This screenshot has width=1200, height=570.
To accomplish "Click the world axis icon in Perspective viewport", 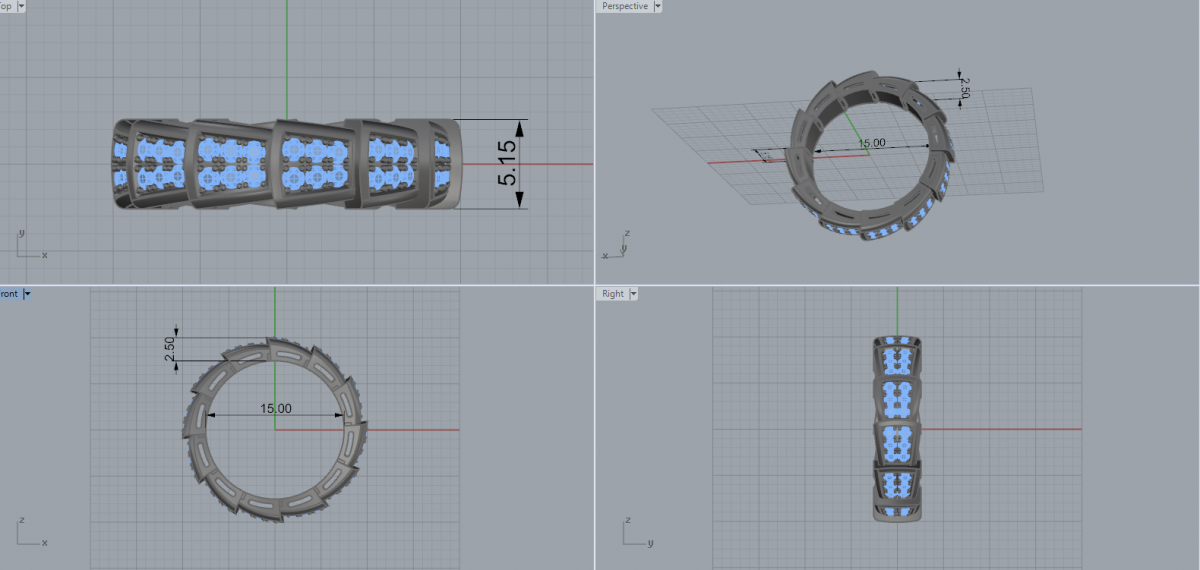I will click(617, 247).
